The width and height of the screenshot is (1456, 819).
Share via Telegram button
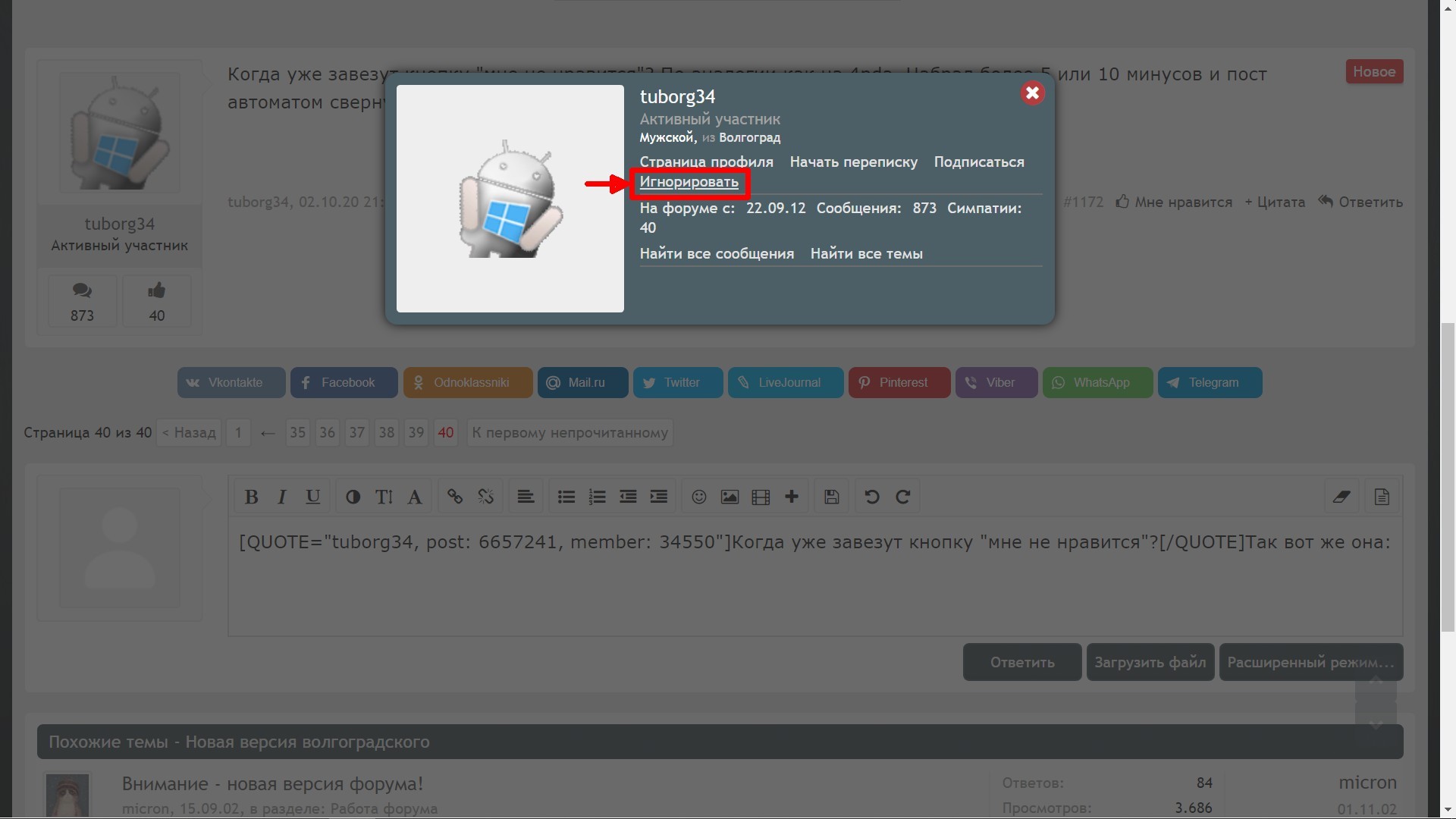click(1210, 382)
